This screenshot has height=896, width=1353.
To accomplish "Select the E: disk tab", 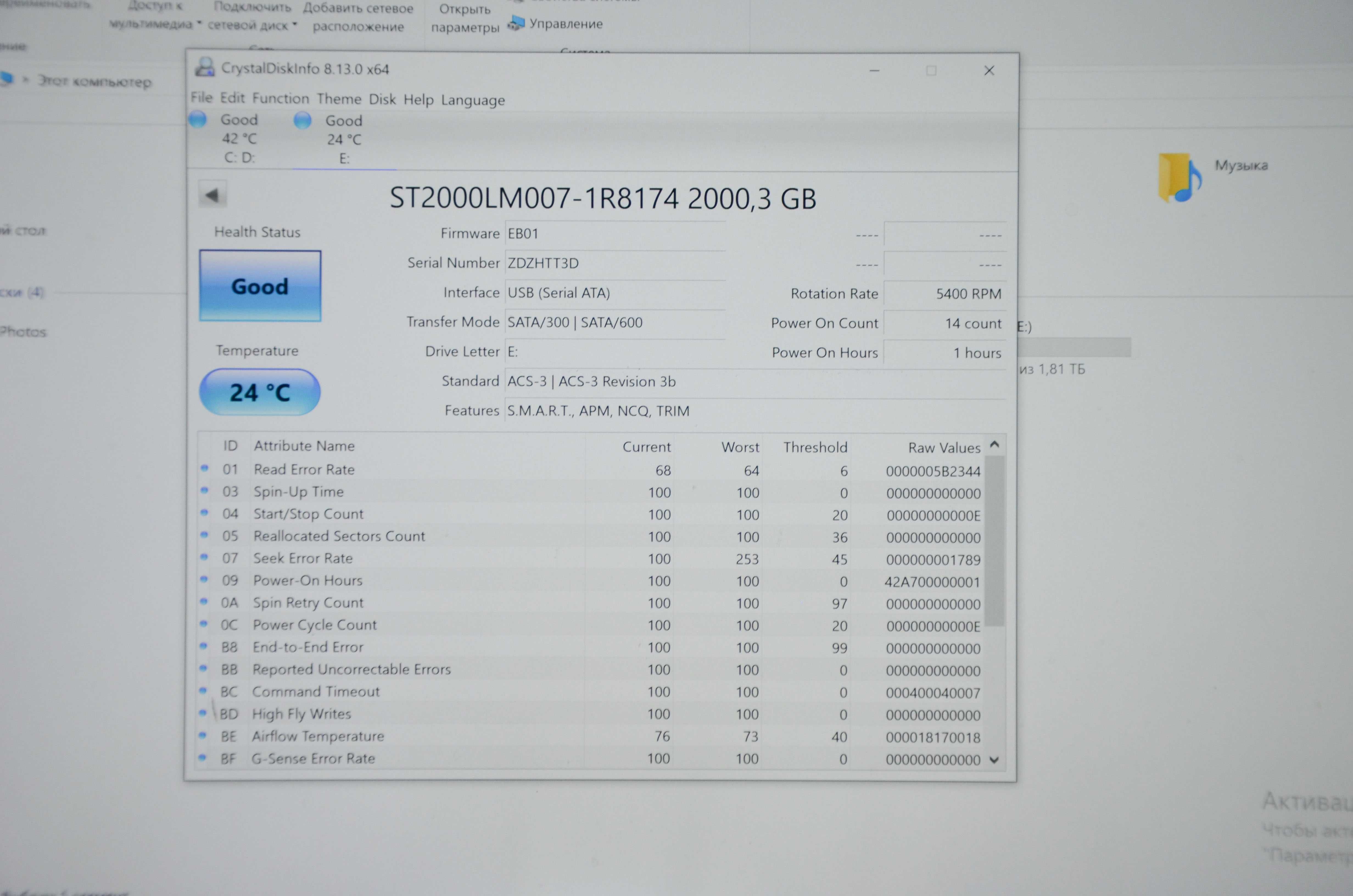I will pos(344,139).
